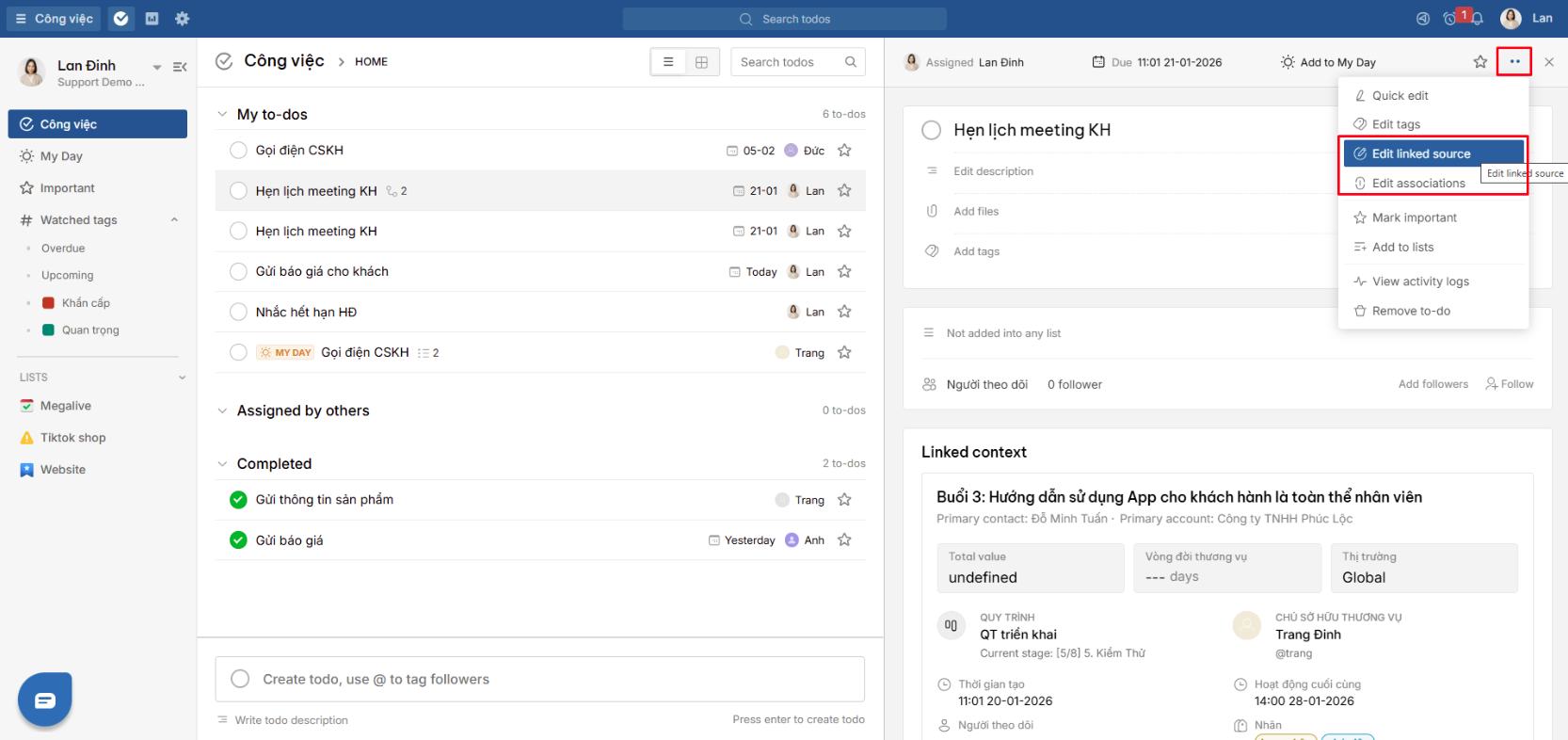Switch to grid view layout icon

coord(701,62)
